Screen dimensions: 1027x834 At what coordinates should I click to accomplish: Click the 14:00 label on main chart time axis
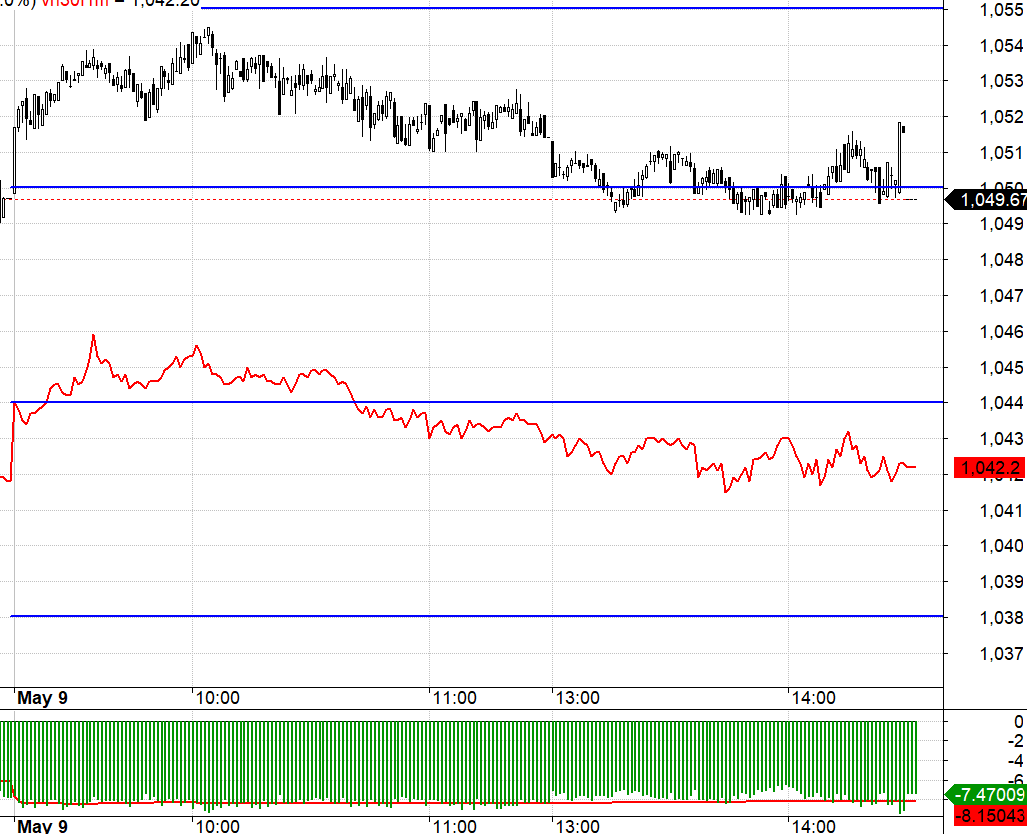[812, 698]
